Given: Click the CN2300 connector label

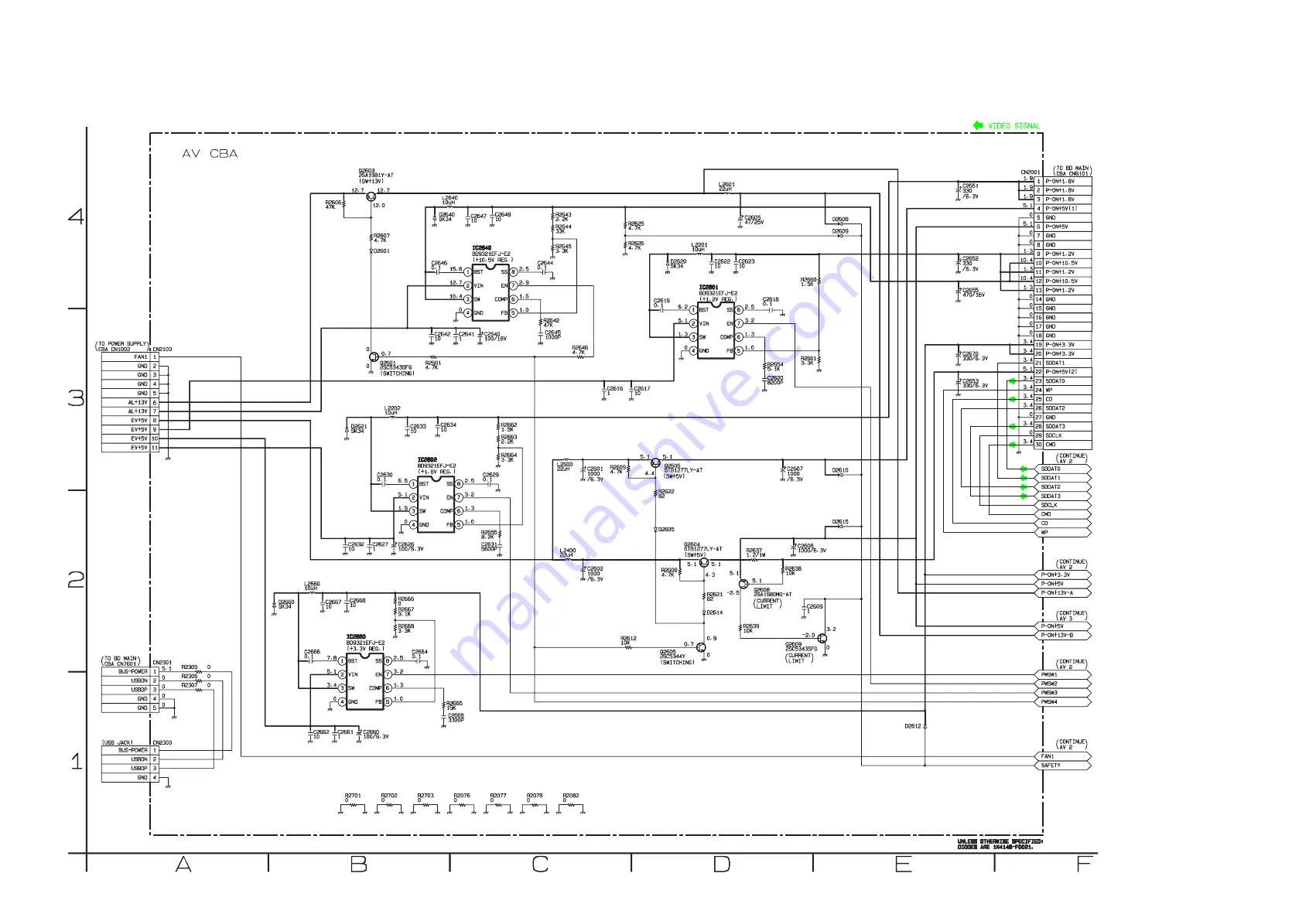Looking at the screenshot, I should click(162, 742).
